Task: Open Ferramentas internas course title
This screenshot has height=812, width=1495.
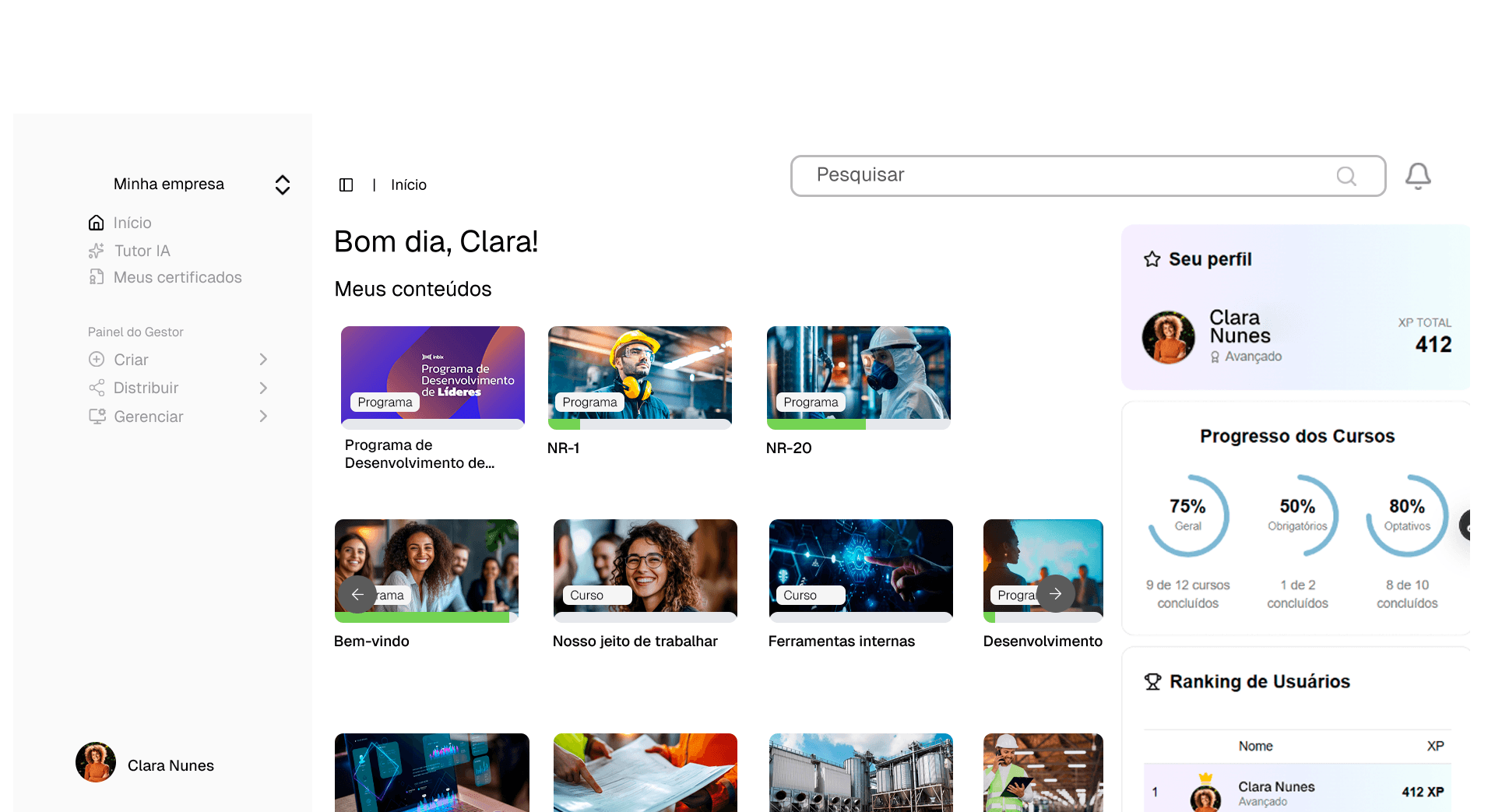Action: pos(842,641)
